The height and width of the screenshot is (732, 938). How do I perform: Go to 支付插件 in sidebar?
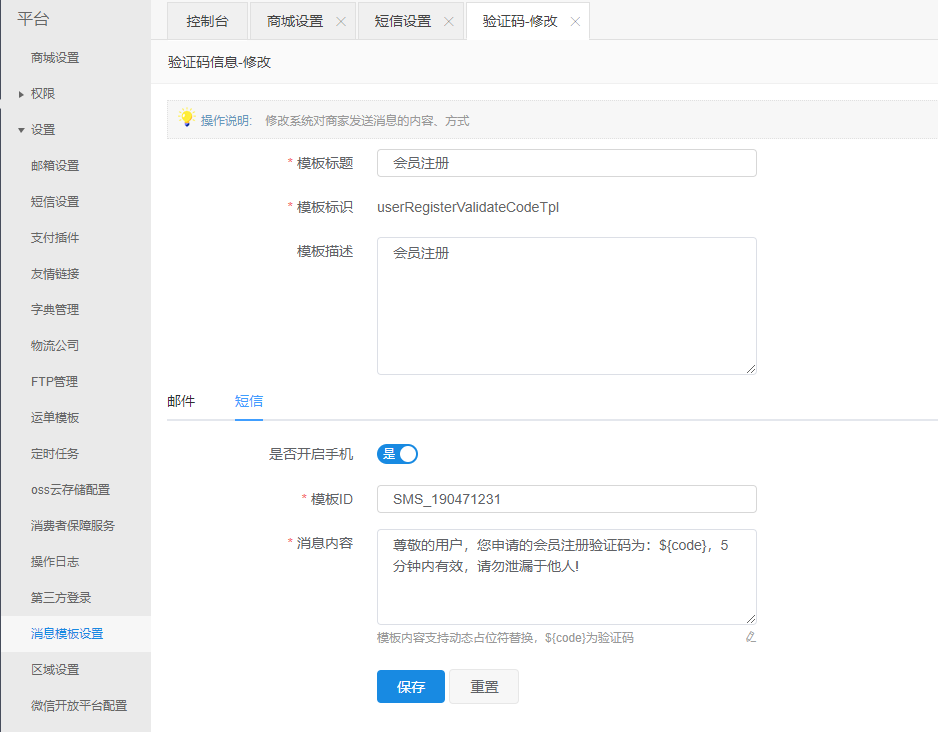point(55,238)
